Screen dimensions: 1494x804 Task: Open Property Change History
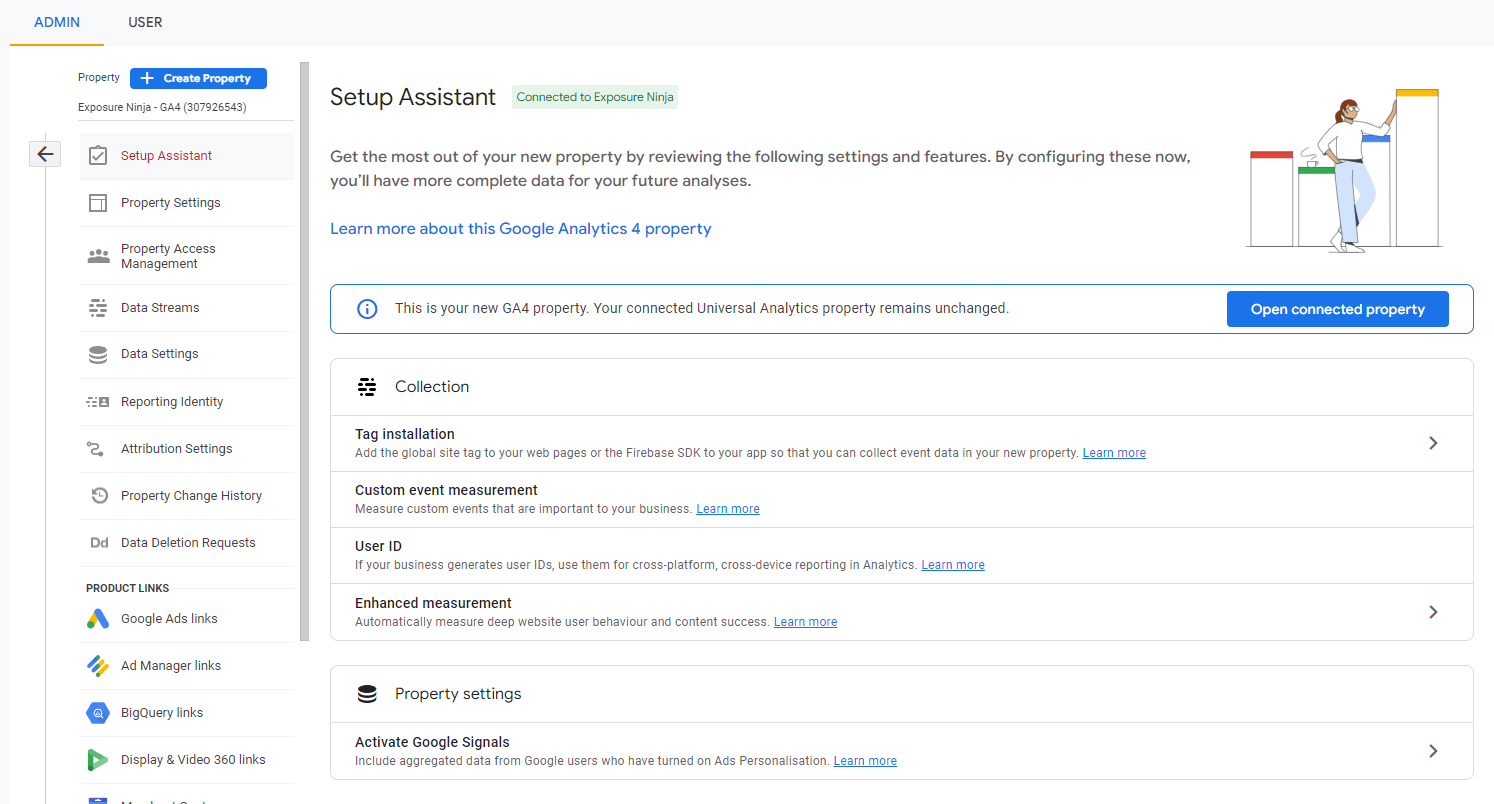point(187,496)
